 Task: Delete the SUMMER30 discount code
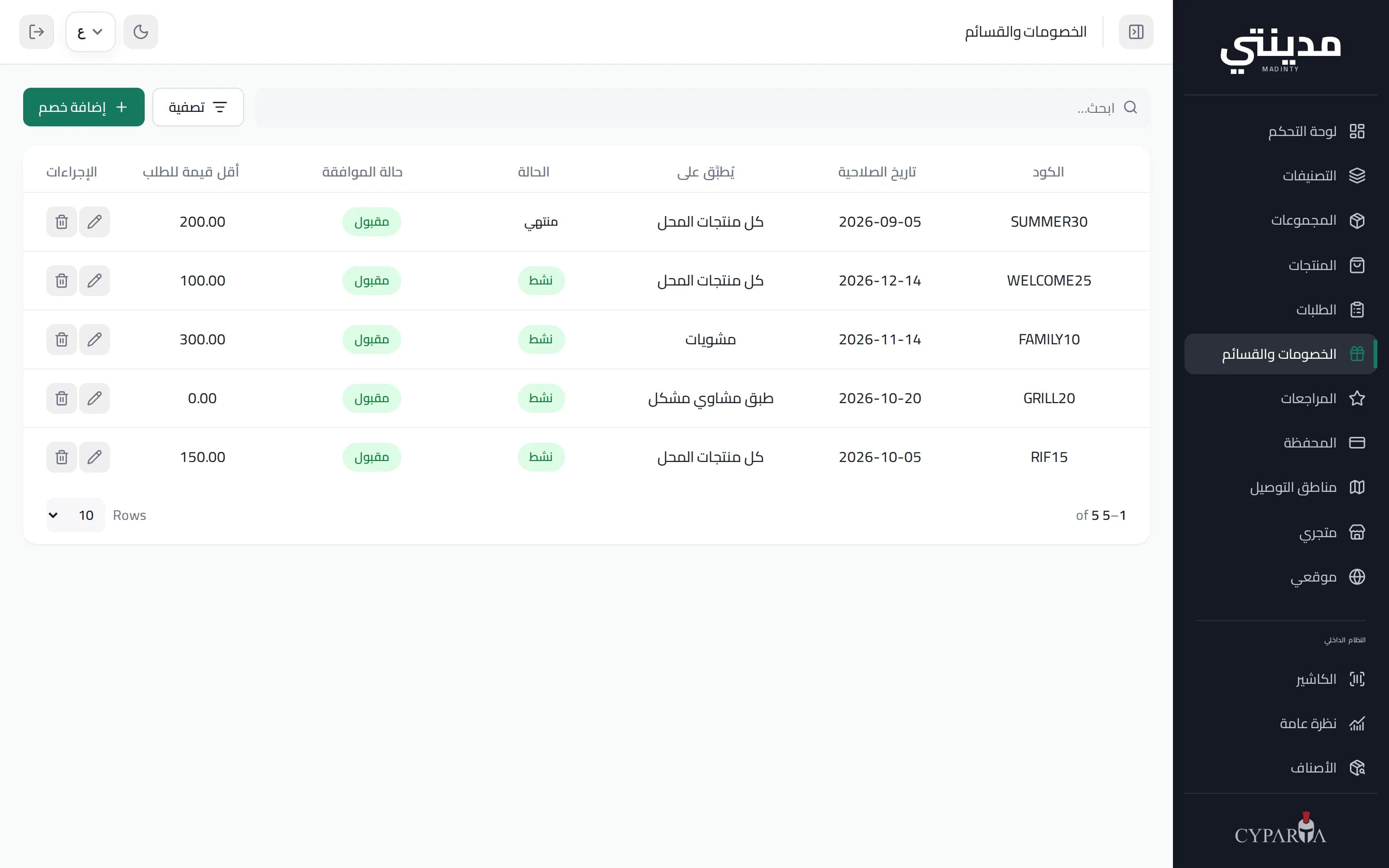(x=61, y=222)
